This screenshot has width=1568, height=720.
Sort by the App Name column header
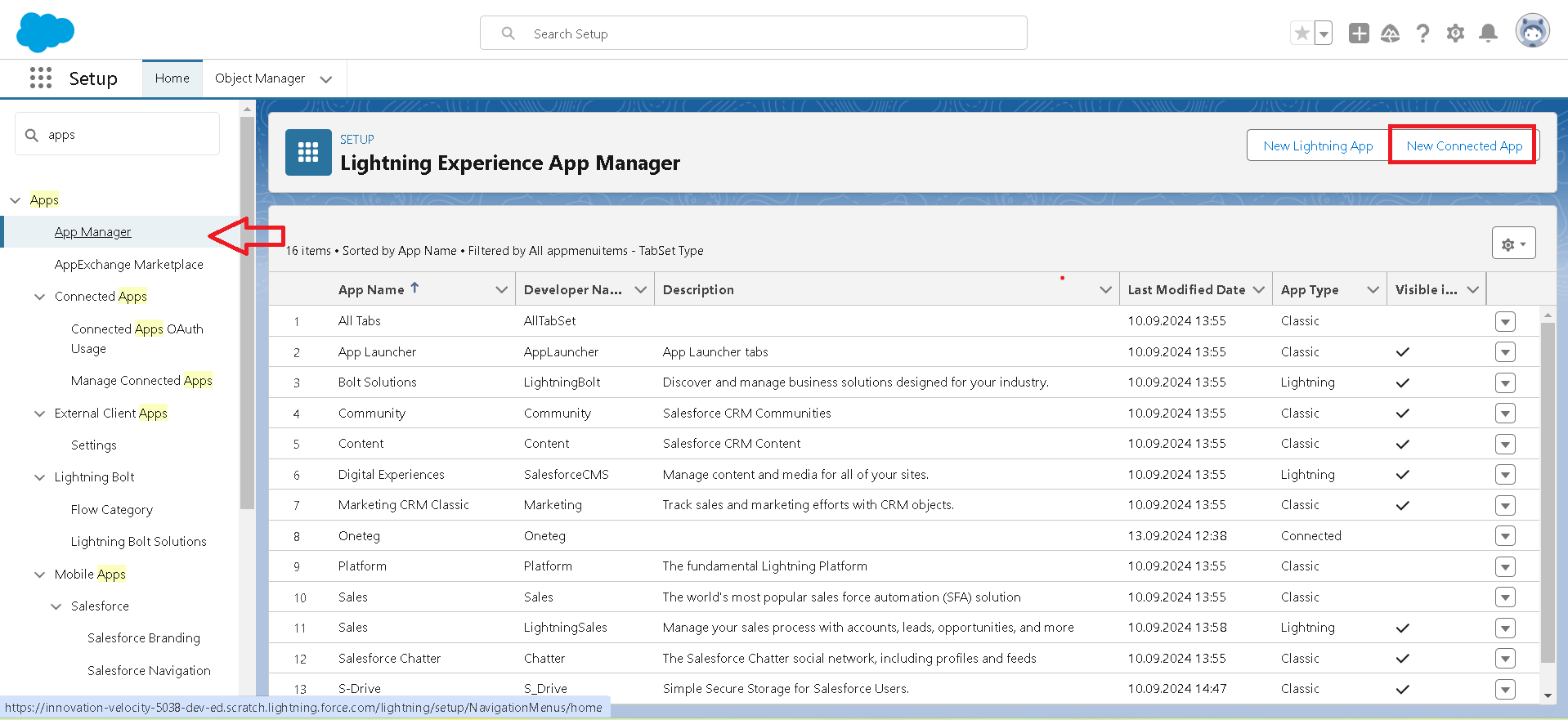point(371,289)
